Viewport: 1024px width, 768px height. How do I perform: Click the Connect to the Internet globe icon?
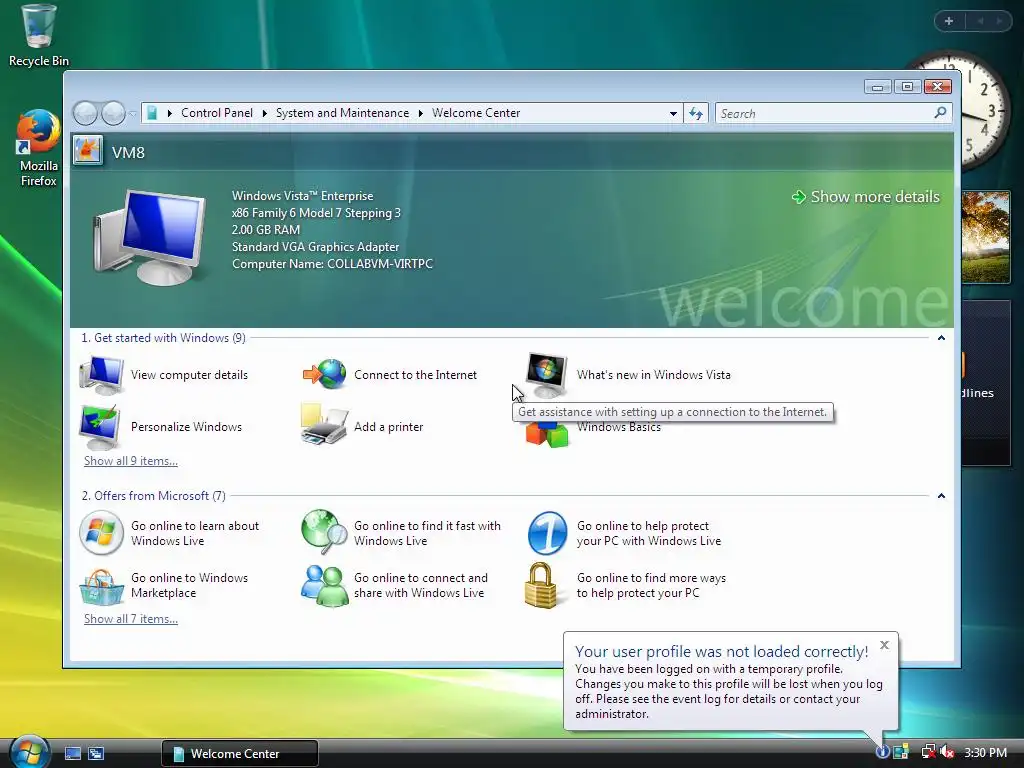[x=325, y=375]
